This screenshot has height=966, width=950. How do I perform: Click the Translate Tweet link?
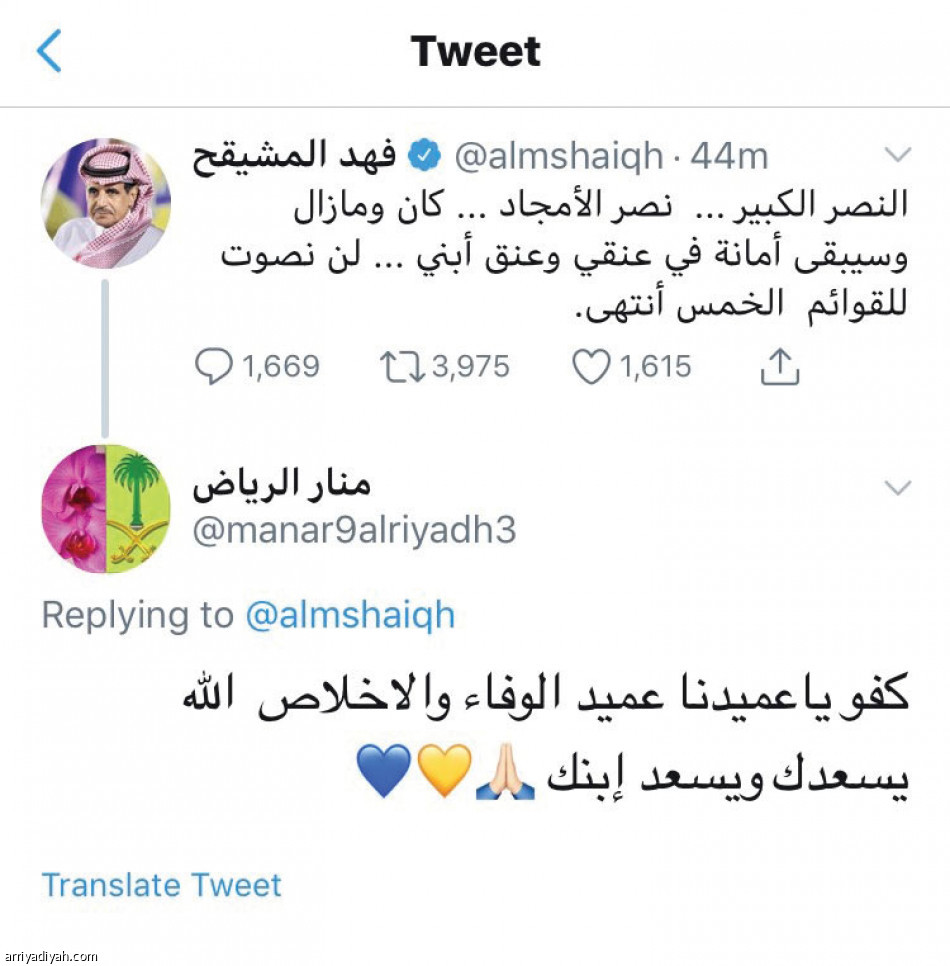(160, 885)
